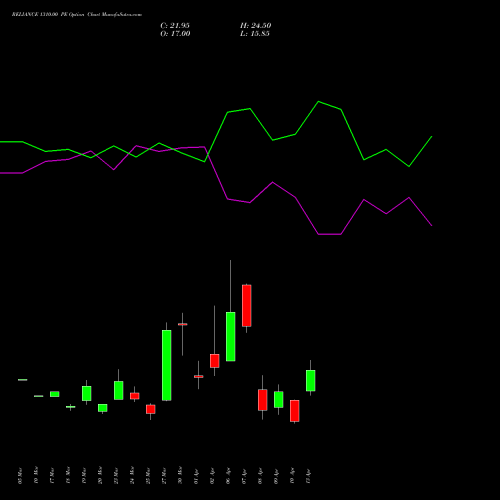
Task: Click the large red candle above 07 Apr
Action: pos(247,306)
